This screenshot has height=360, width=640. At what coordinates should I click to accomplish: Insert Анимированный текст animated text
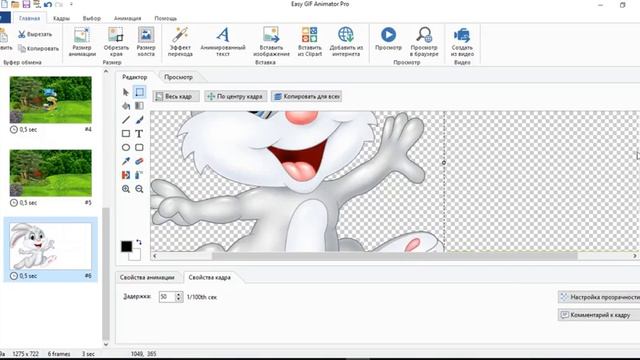pyautogui.click(x=223, y=42)
